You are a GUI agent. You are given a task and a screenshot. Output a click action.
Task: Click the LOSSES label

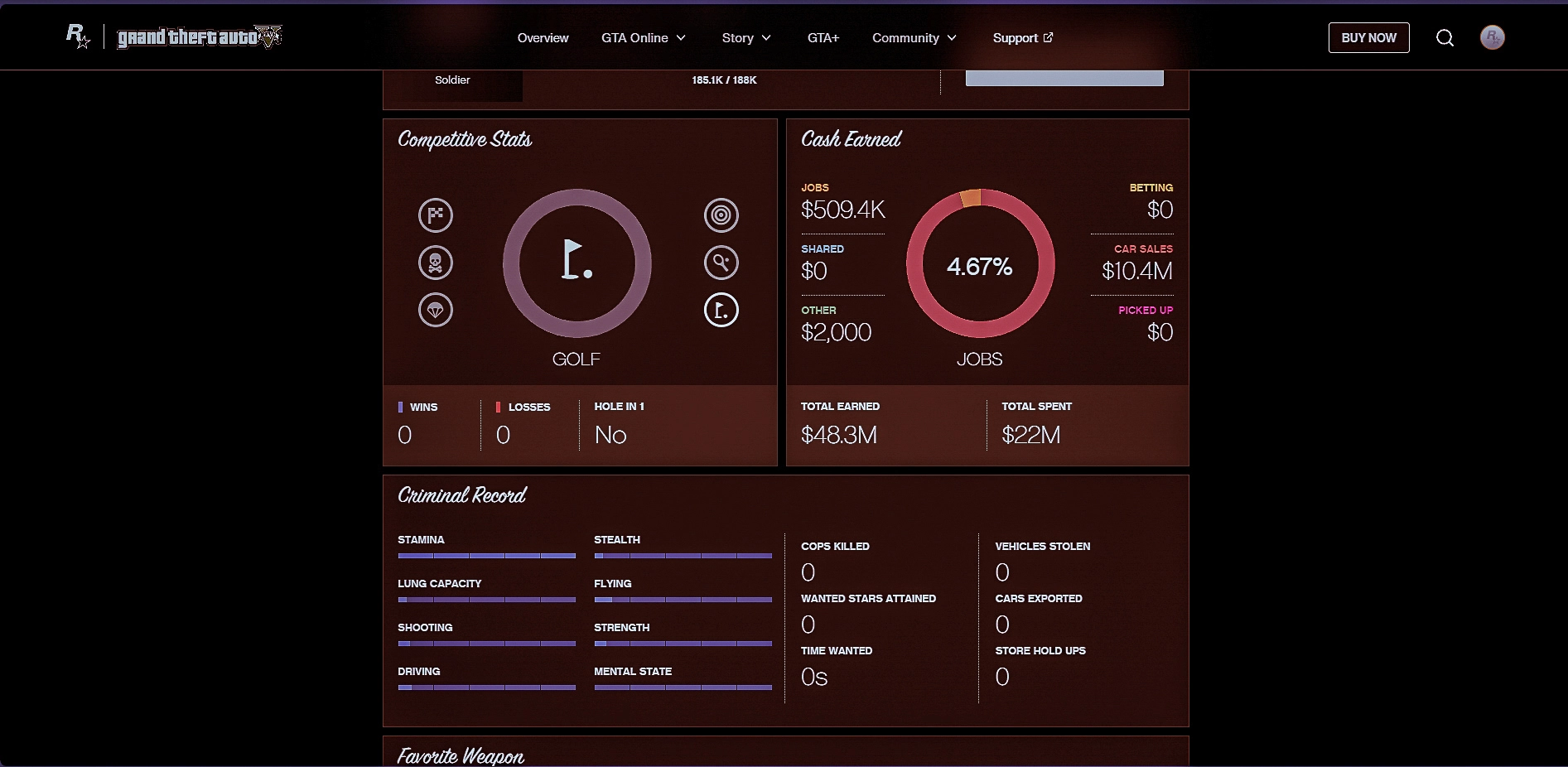click(x=529, y=408)
